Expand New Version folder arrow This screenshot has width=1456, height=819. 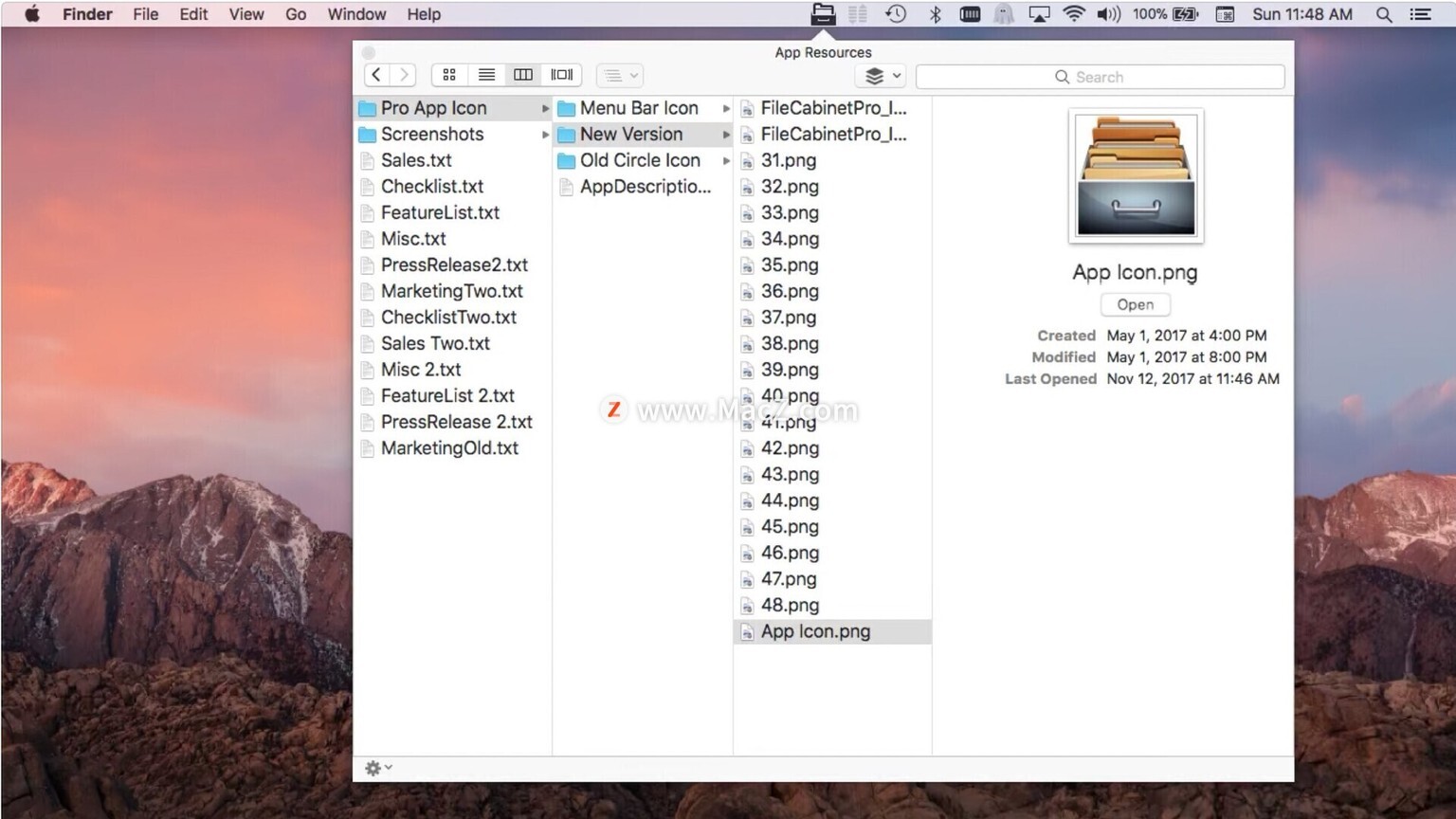(x=726, y=135)
